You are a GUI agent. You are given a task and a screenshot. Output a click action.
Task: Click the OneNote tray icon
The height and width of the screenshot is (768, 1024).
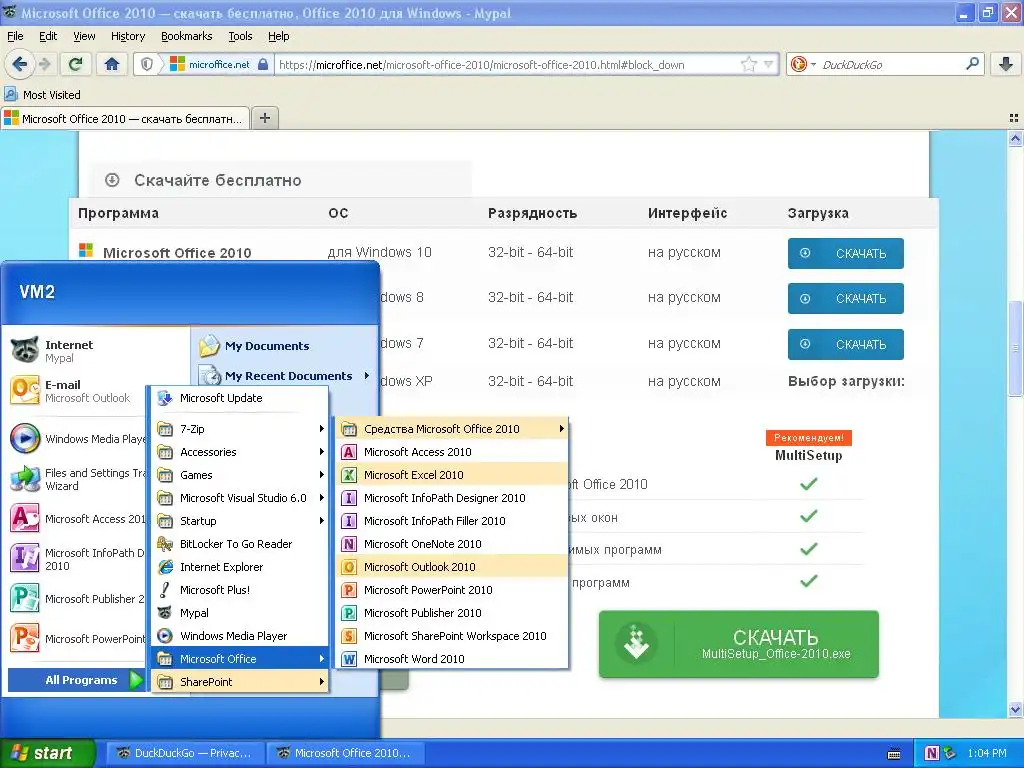click(932, 753)
